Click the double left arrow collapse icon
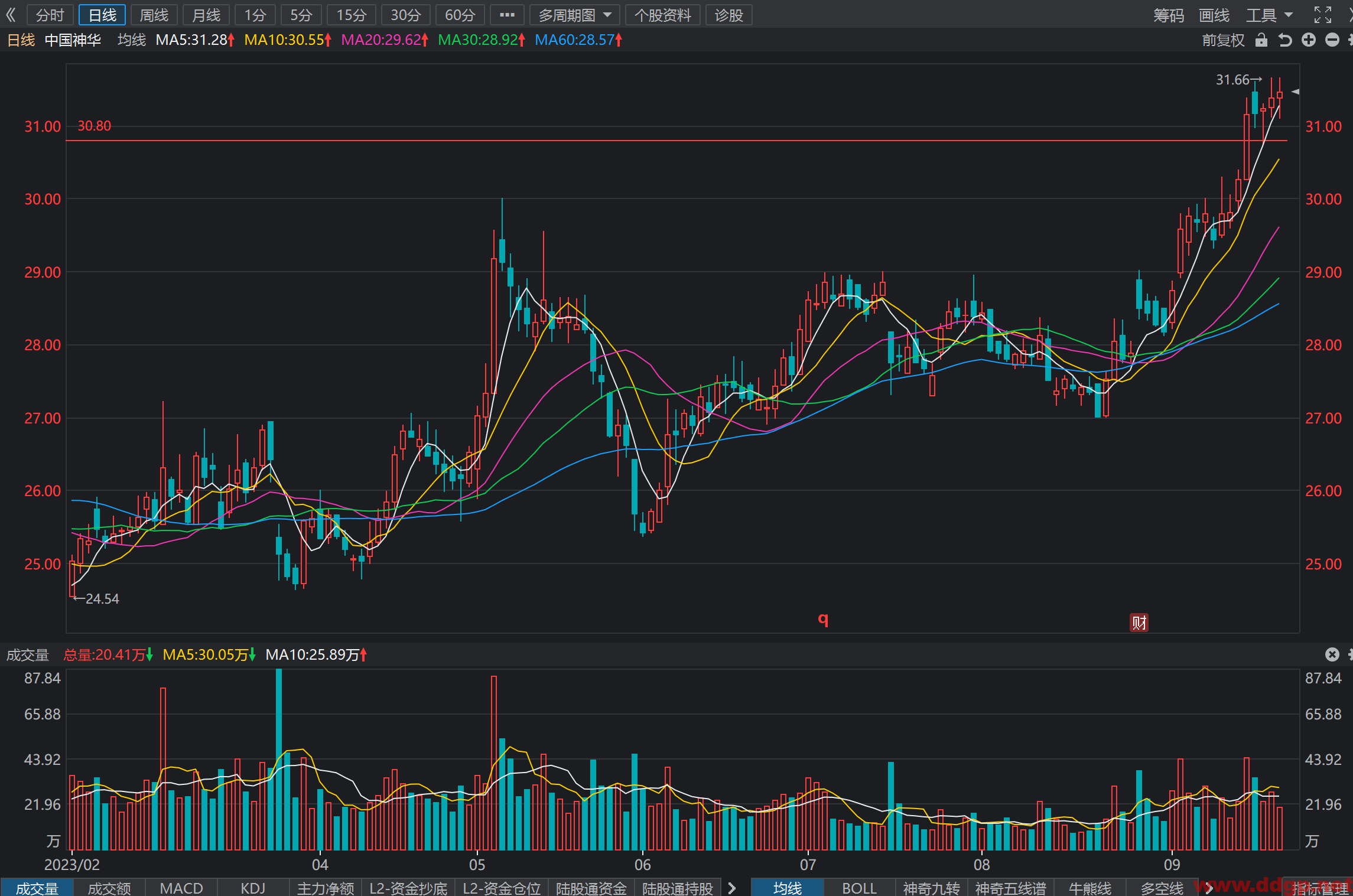Viewport: 1353px width, 896px height. pyautogui.click(x=11, y=15)
